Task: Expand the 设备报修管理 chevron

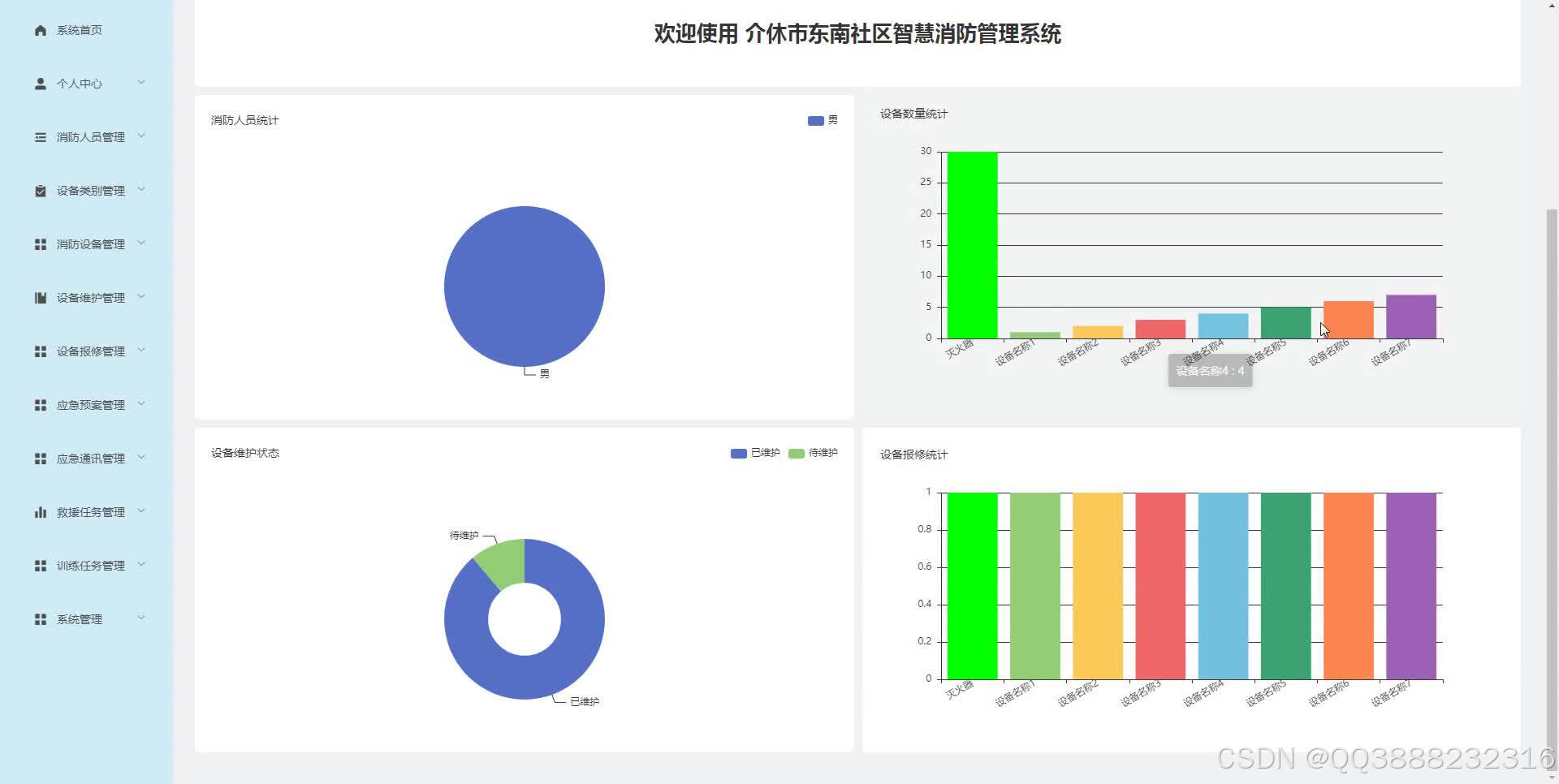Action: pos(141,350)
